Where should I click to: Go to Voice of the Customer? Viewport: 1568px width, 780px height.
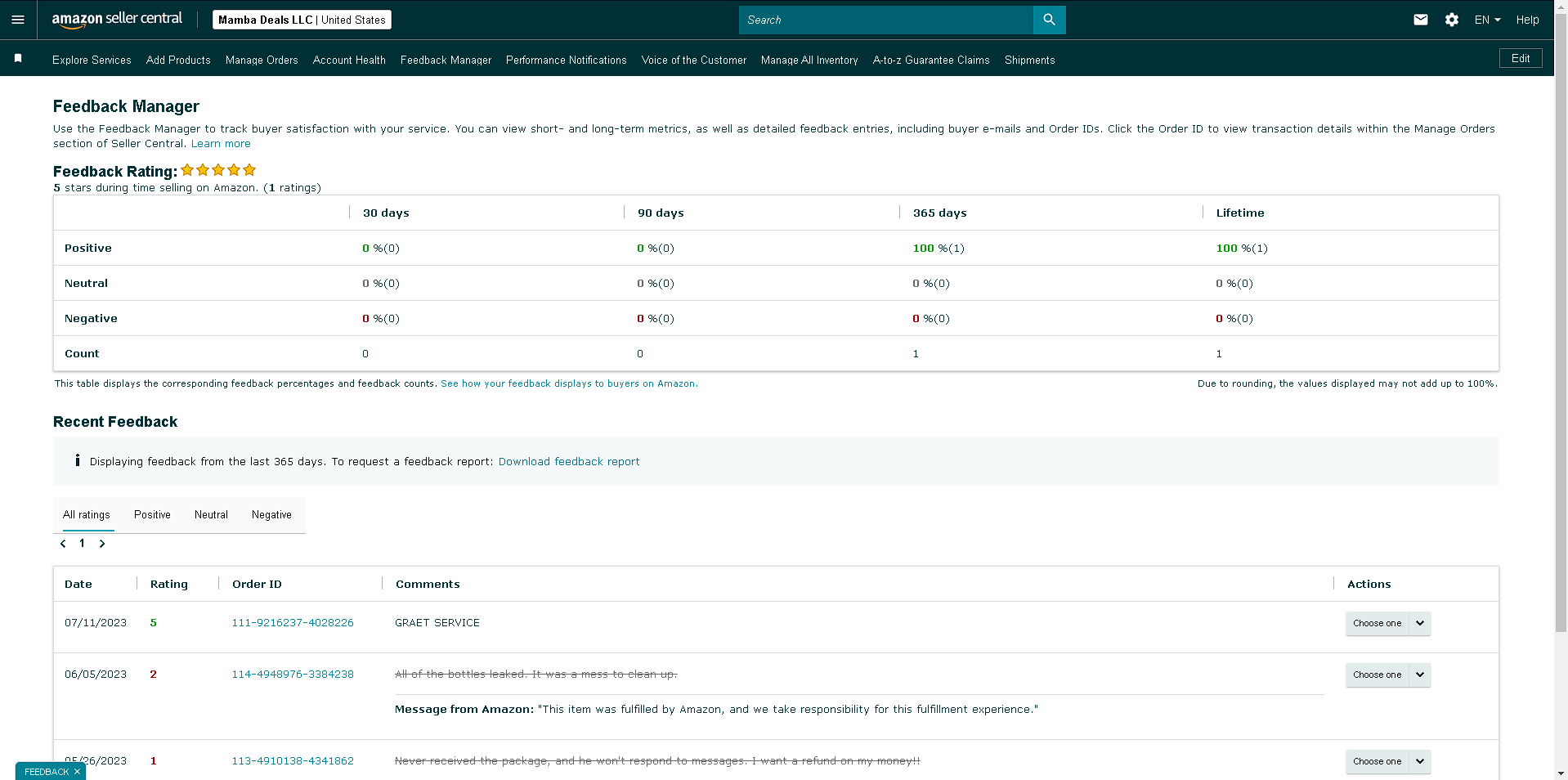click(693, 60)
